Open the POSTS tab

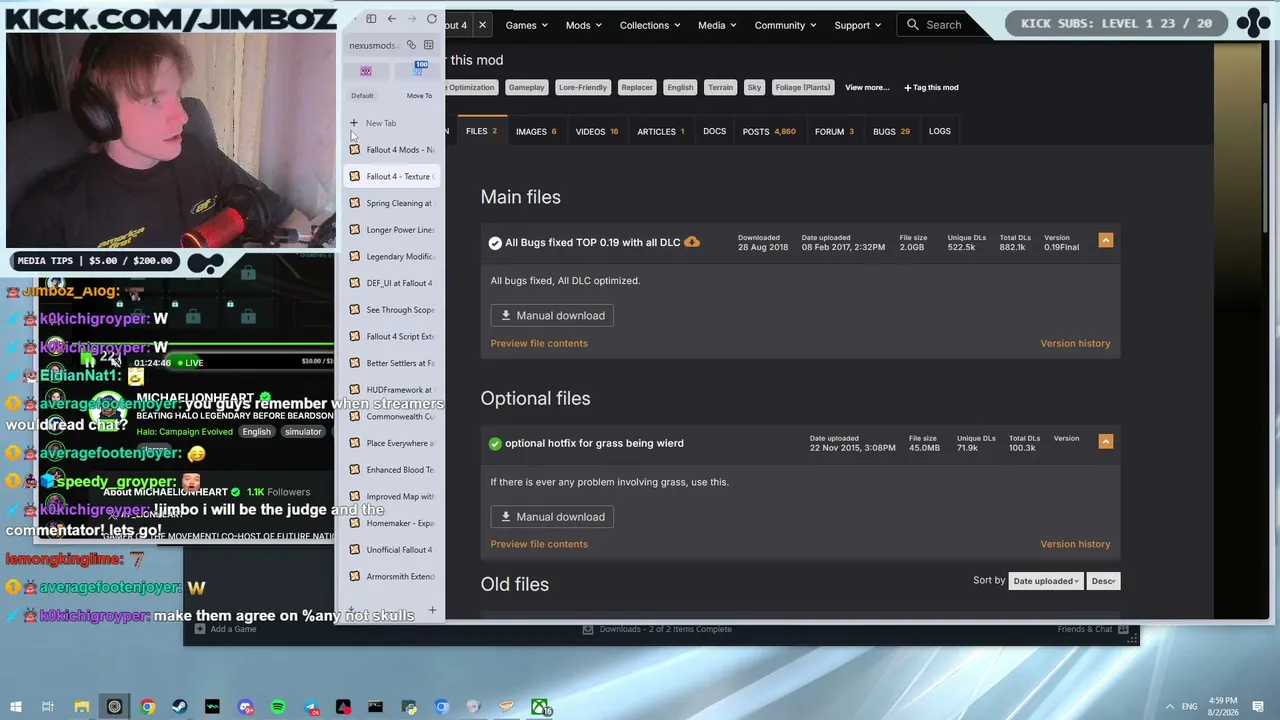pos(769,131)
